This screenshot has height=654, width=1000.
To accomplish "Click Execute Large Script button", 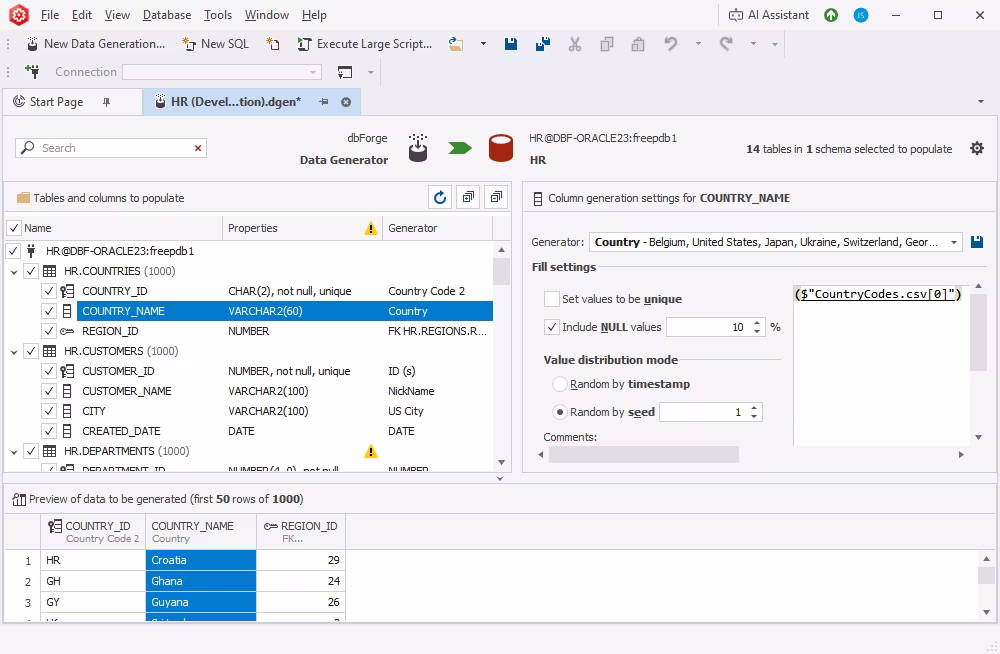I will (x=365, y=44).
